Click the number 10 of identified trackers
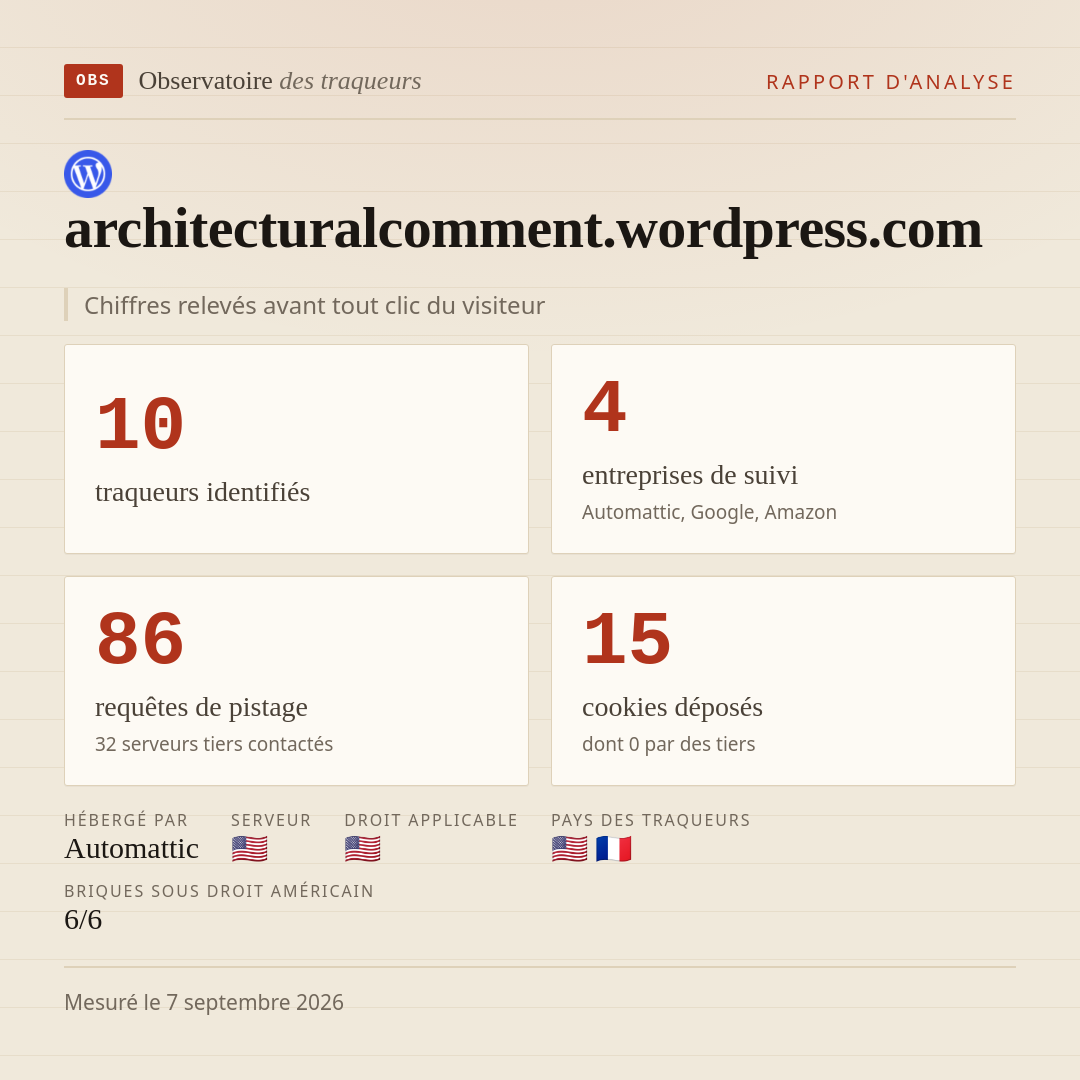The width and height of the screenshot is (1080, 1080). click(x=140, y=424)
